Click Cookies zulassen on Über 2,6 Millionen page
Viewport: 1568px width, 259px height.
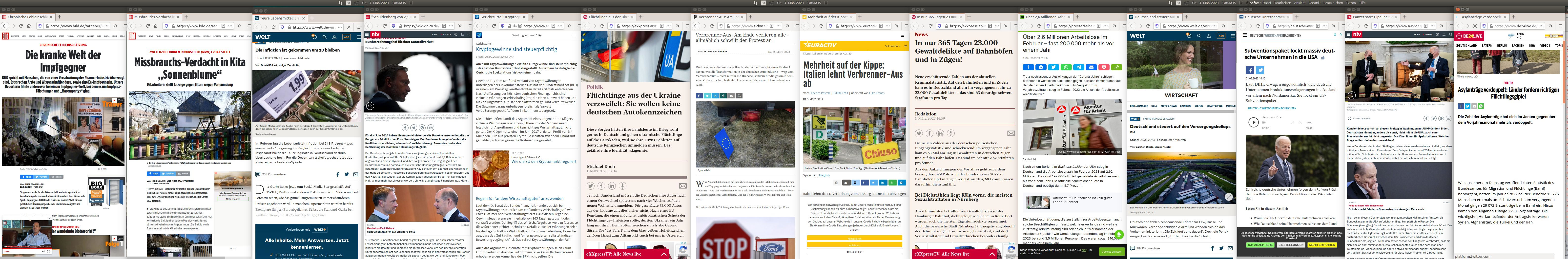1112,252
